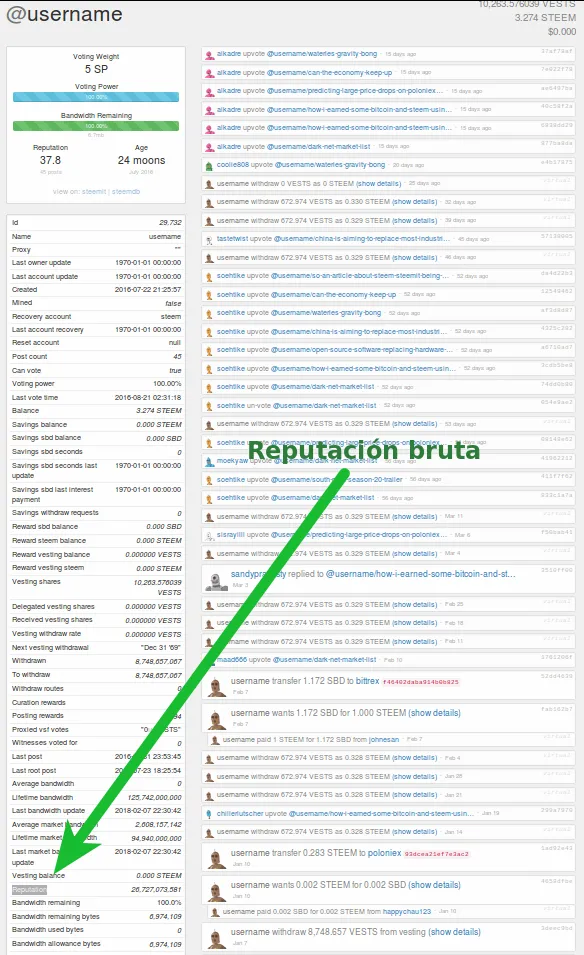
Task: Show details of the Jan 21 withdrawal
Action: pyautogui.click(x=414, y=795)
